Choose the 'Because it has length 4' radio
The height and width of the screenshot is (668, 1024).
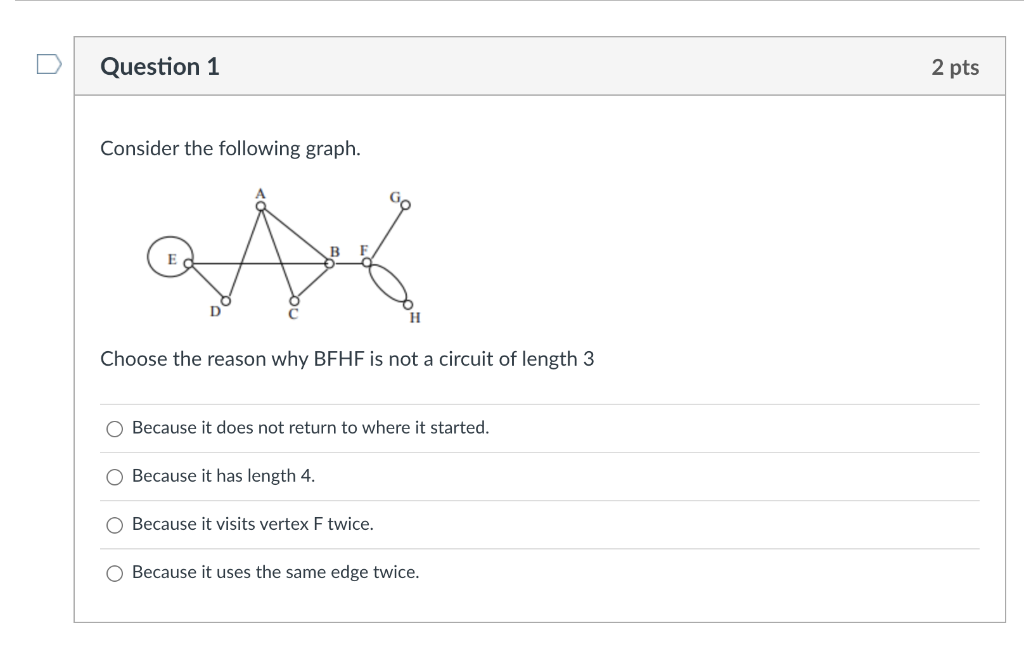115,477
